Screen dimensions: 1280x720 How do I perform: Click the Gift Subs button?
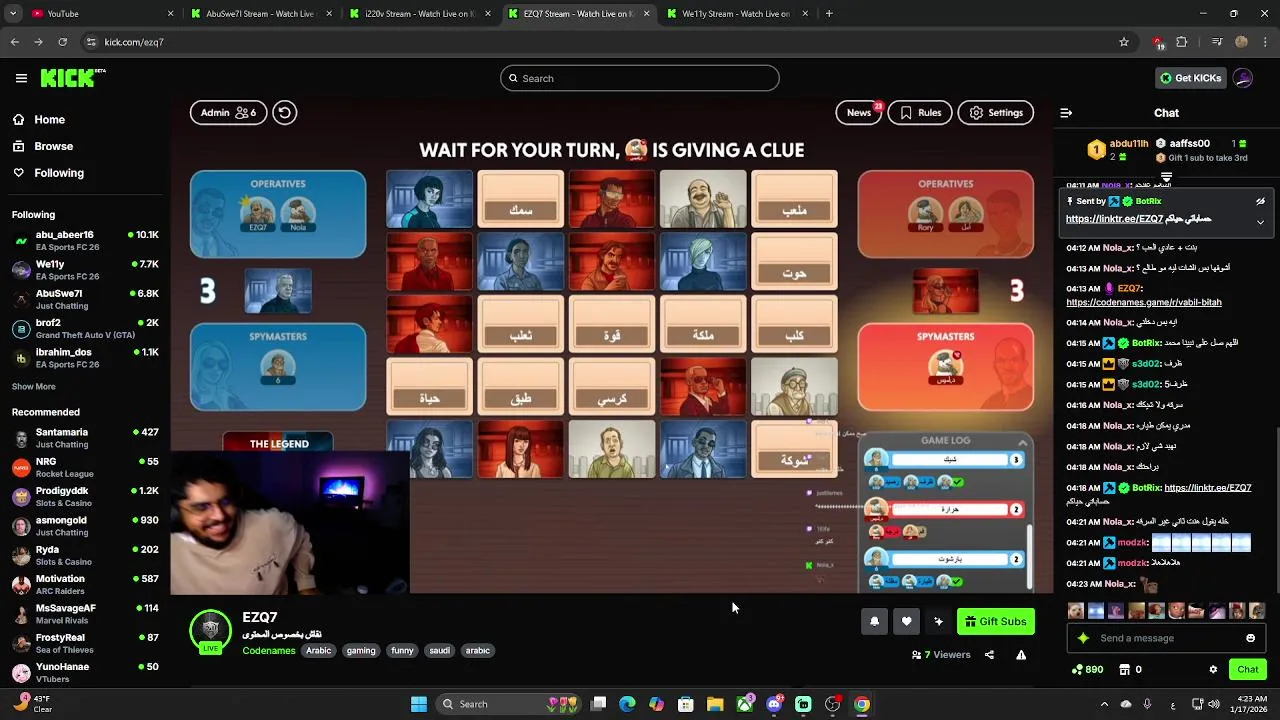pos(995,622)
